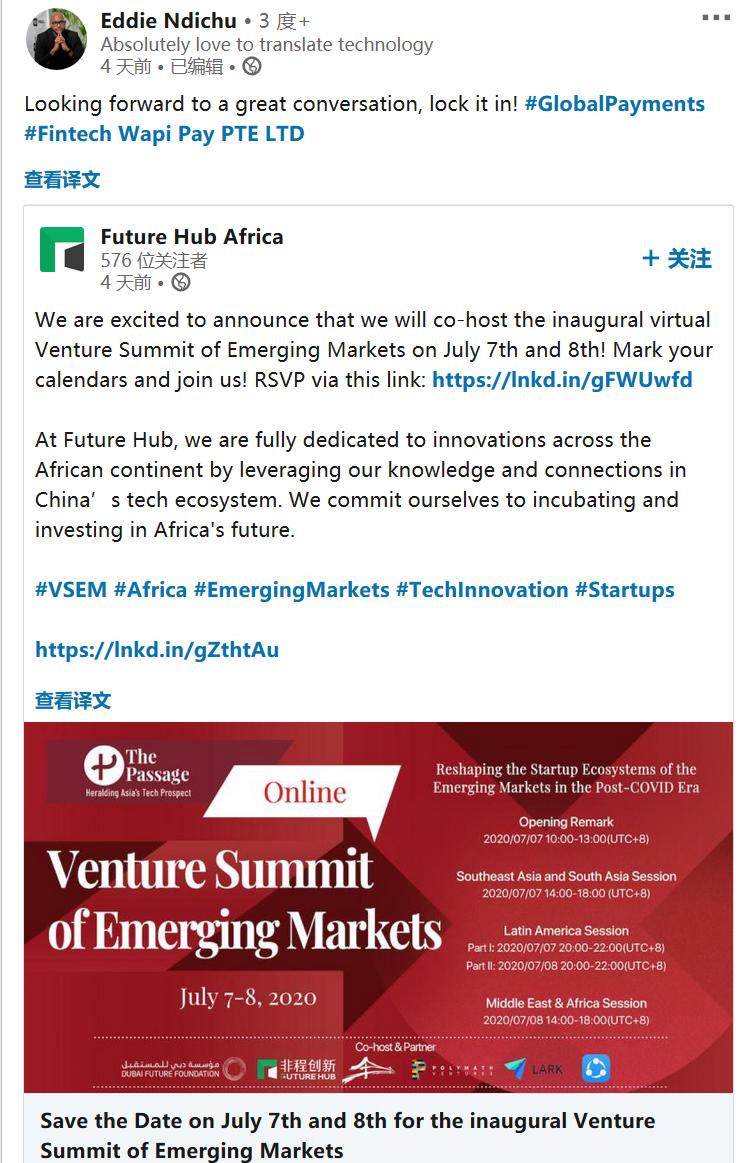Image resolution: width=755 pixels, height=1163 pixels.
Task: Click globe icon under Future Hub Africa
Action: point(181,283)
